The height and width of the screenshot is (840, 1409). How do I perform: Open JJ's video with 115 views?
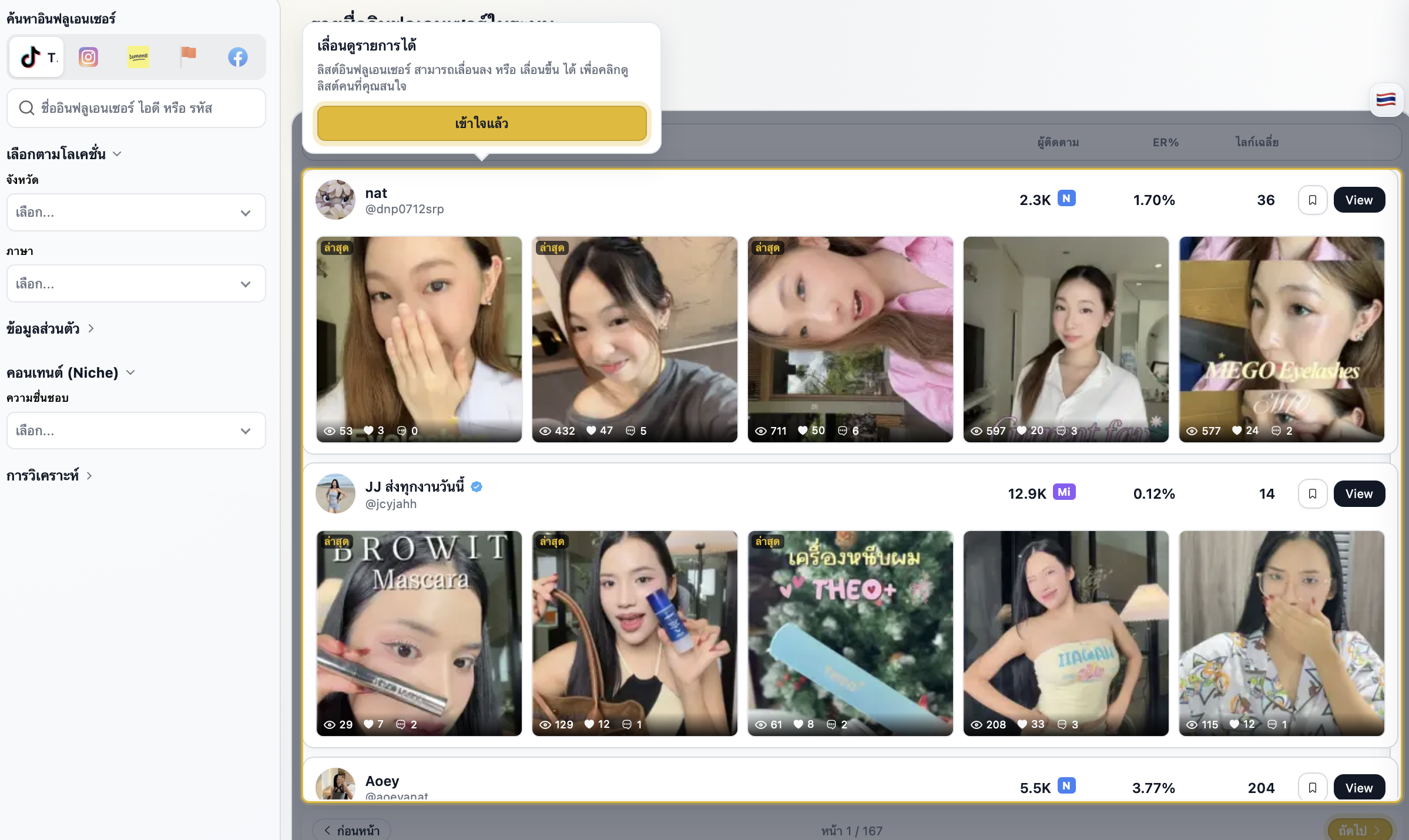pyautogui.click(x=1281, y=633)
